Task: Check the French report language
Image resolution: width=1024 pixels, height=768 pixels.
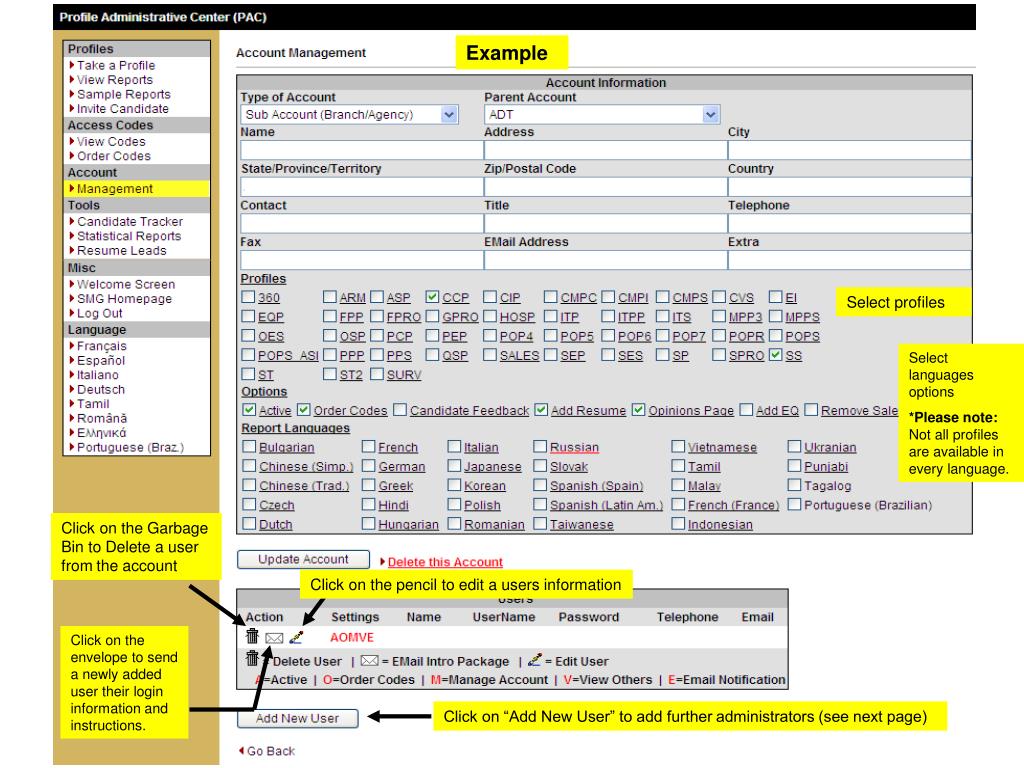Action: (368, 446)
